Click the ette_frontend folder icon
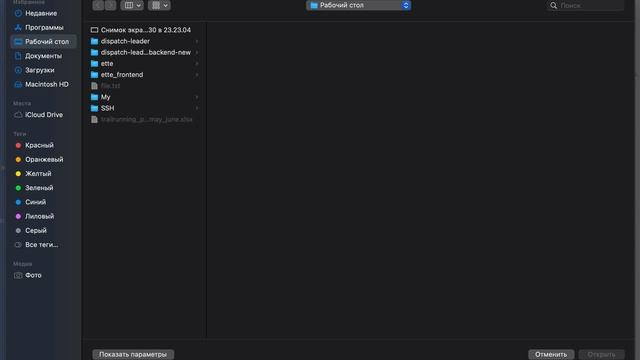 point(94,75)
